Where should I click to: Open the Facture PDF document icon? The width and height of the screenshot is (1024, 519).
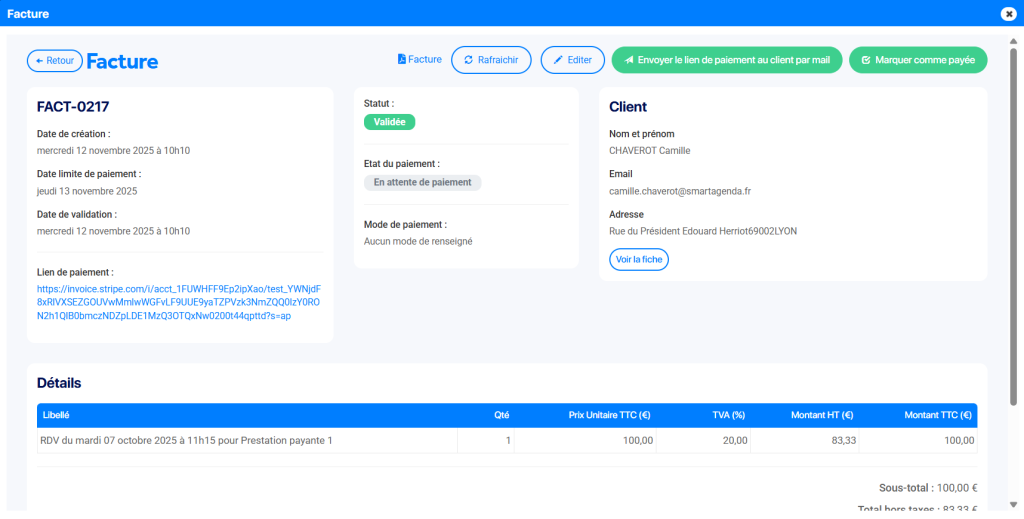pos(420,60)
